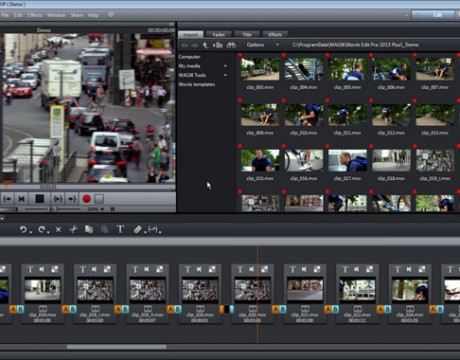The height and width of the screenshot is (360, 460).
Task: Open the dropdown arrow beside the bandage icon
Action: point(145,232)
